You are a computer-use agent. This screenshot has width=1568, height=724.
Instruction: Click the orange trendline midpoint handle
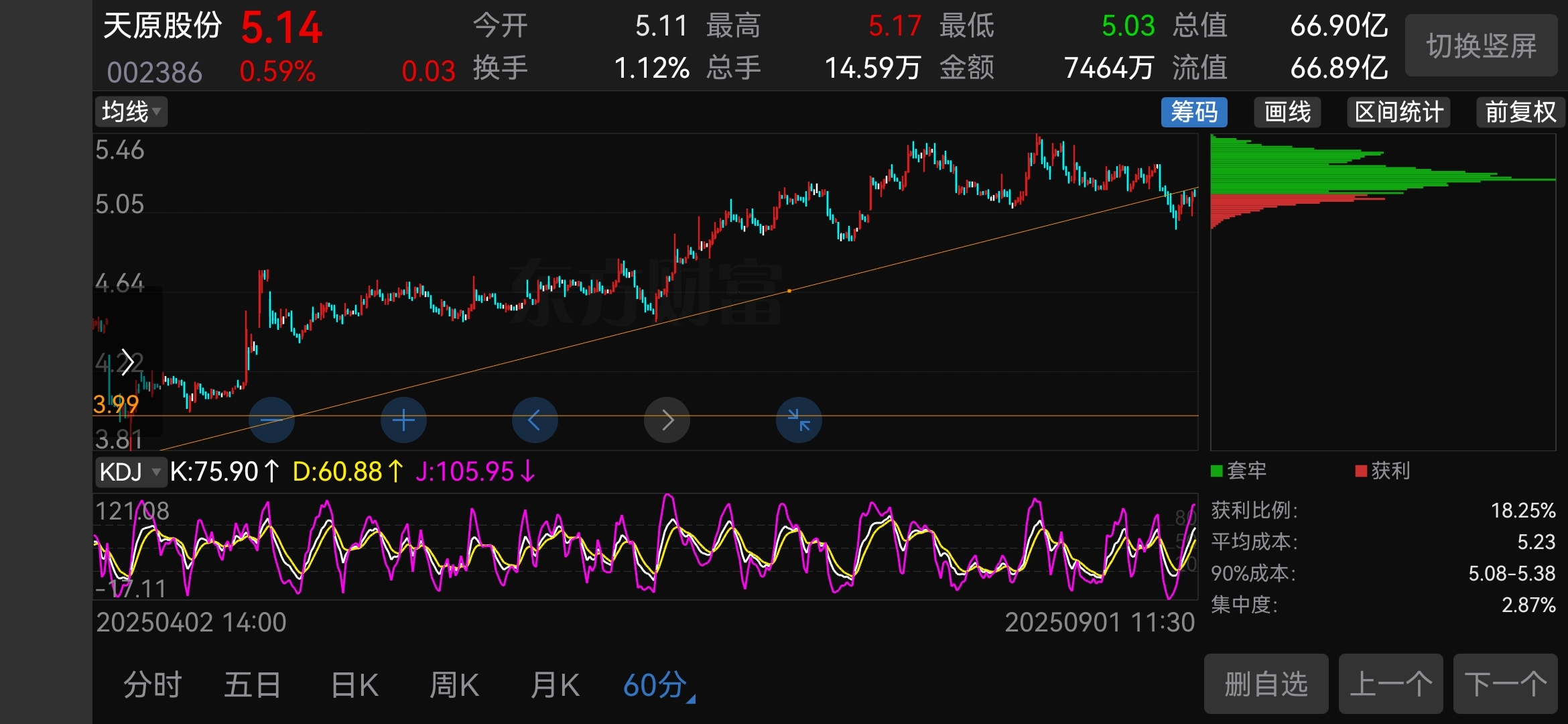(x=789, y=291)
